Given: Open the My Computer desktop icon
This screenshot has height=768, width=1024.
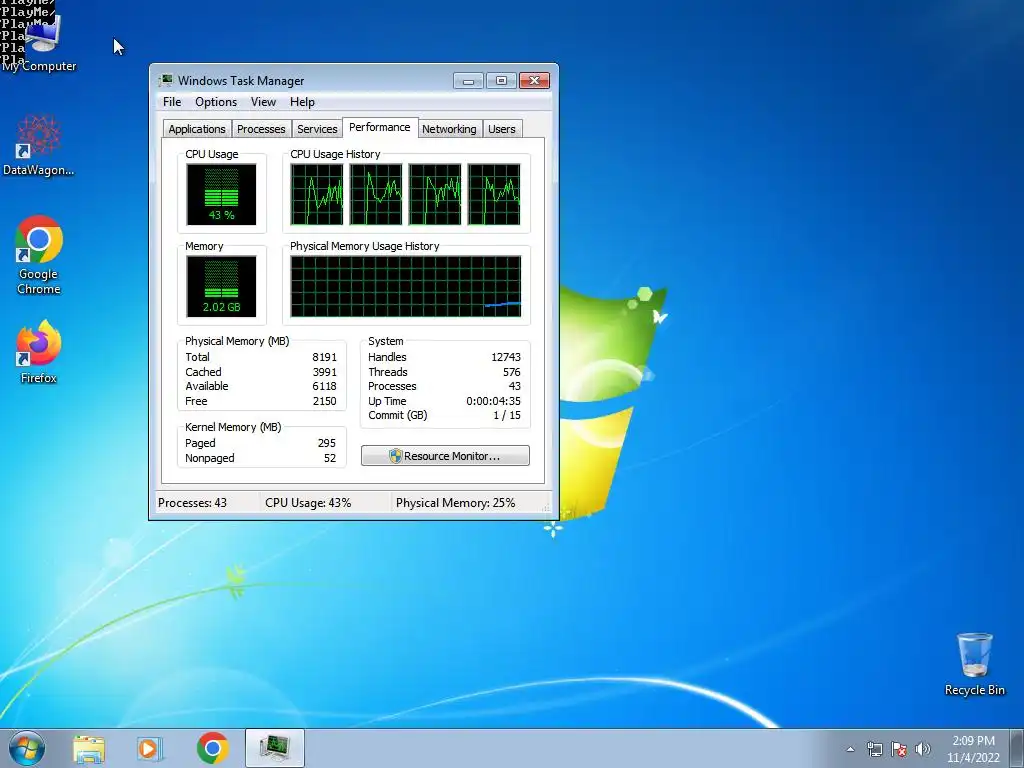Looking at the screenshot, I should [40, 42].
